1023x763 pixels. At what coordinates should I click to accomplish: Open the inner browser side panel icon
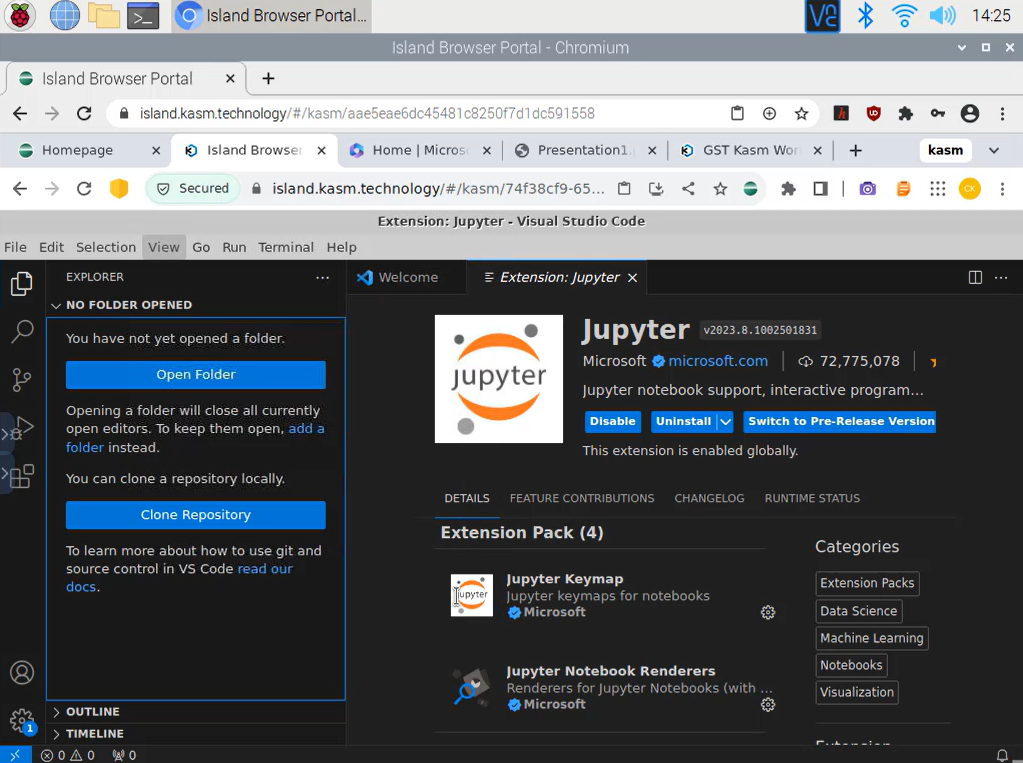click(821, 189)
